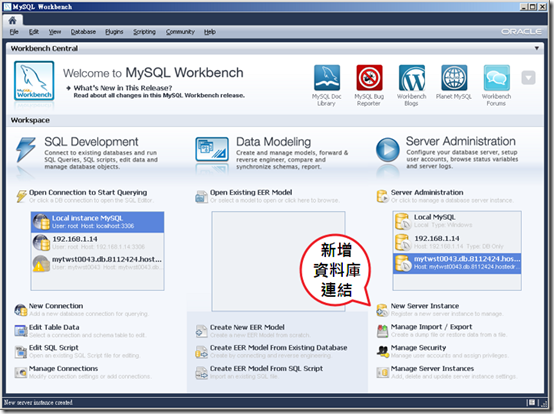The height and width of the screenshot is (414, 554).
Task: Click the New Server Instance text link
Action: pyautogui.click(x=425, y=306)
